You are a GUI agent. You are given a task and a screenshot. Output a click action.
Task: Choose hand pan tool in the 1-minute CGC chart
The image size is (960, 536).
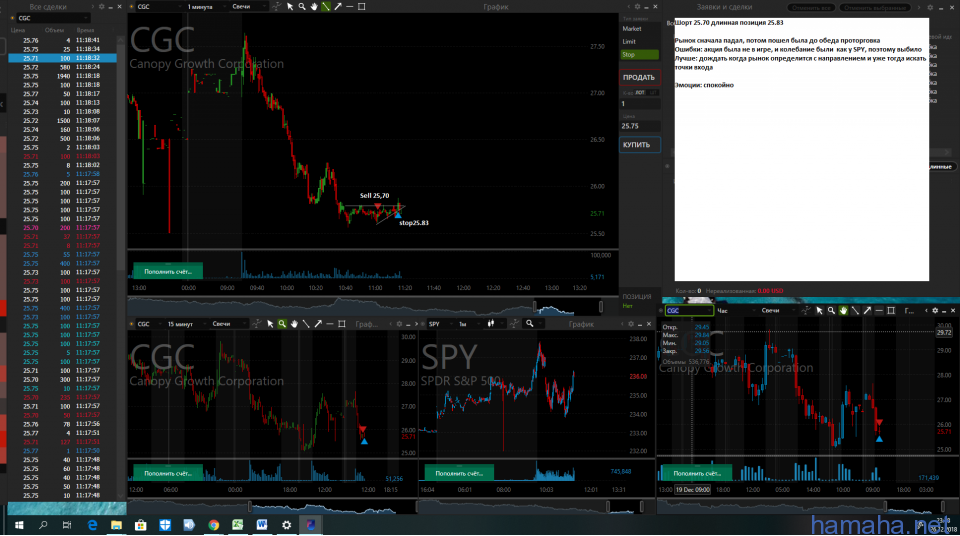point(314,7)
